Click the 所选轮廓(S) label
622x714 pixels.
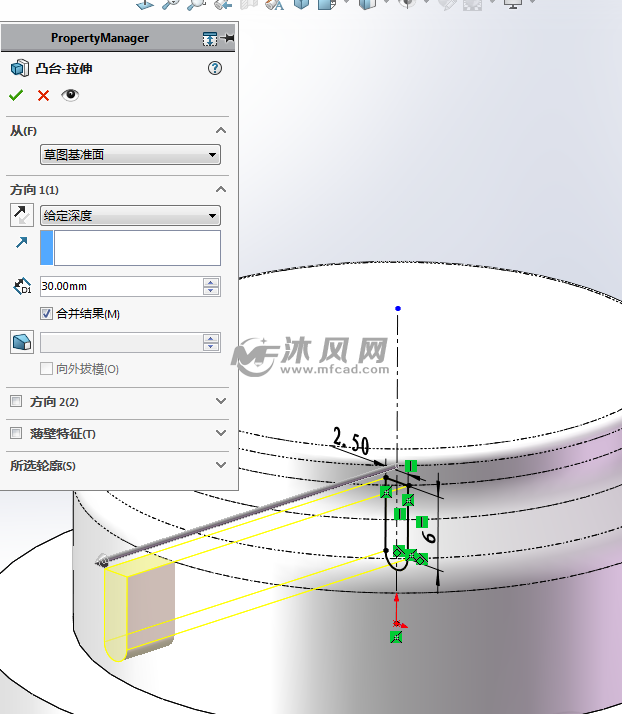click(x=43, y=466)
